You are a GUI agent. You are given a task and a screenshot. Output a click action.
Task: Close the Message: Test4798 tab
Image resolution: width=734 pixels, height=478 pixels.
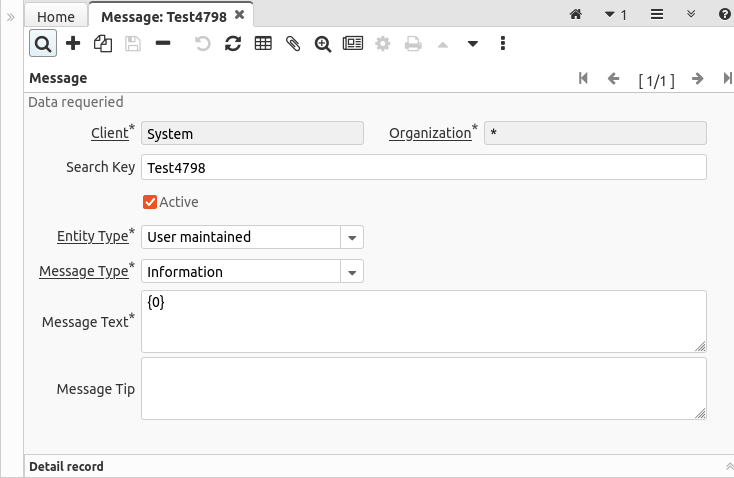(239, 15)
